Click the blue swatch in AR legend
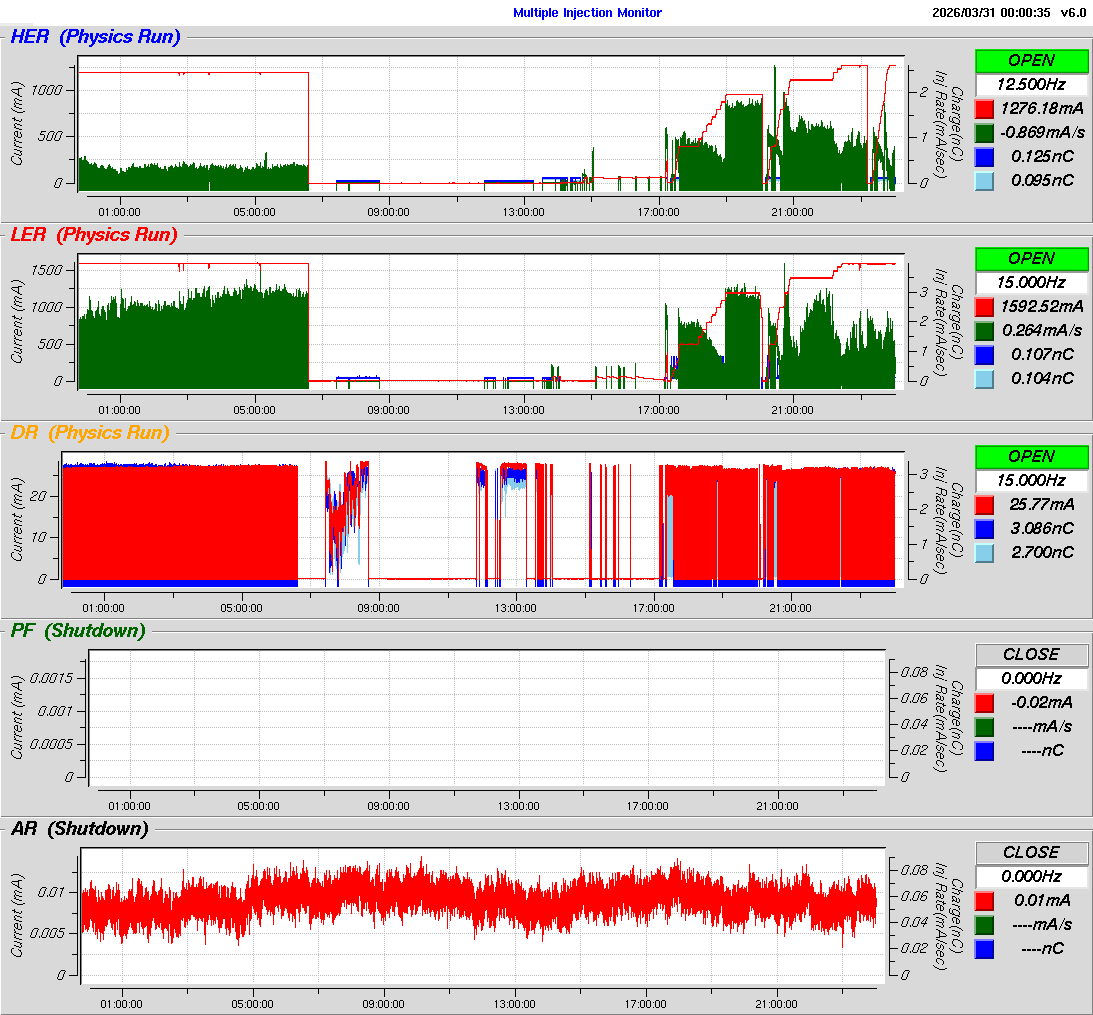1093x1015 pixels. pos(985,948)
